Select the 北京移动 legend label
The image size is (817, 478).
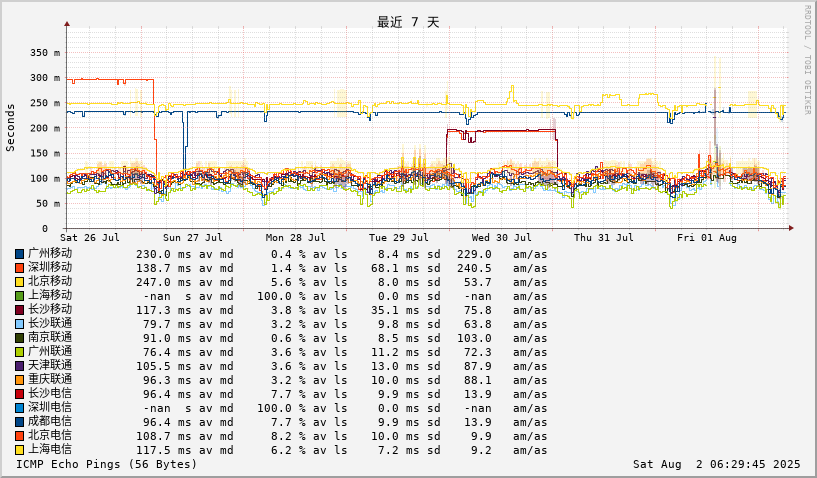(50, 281)
